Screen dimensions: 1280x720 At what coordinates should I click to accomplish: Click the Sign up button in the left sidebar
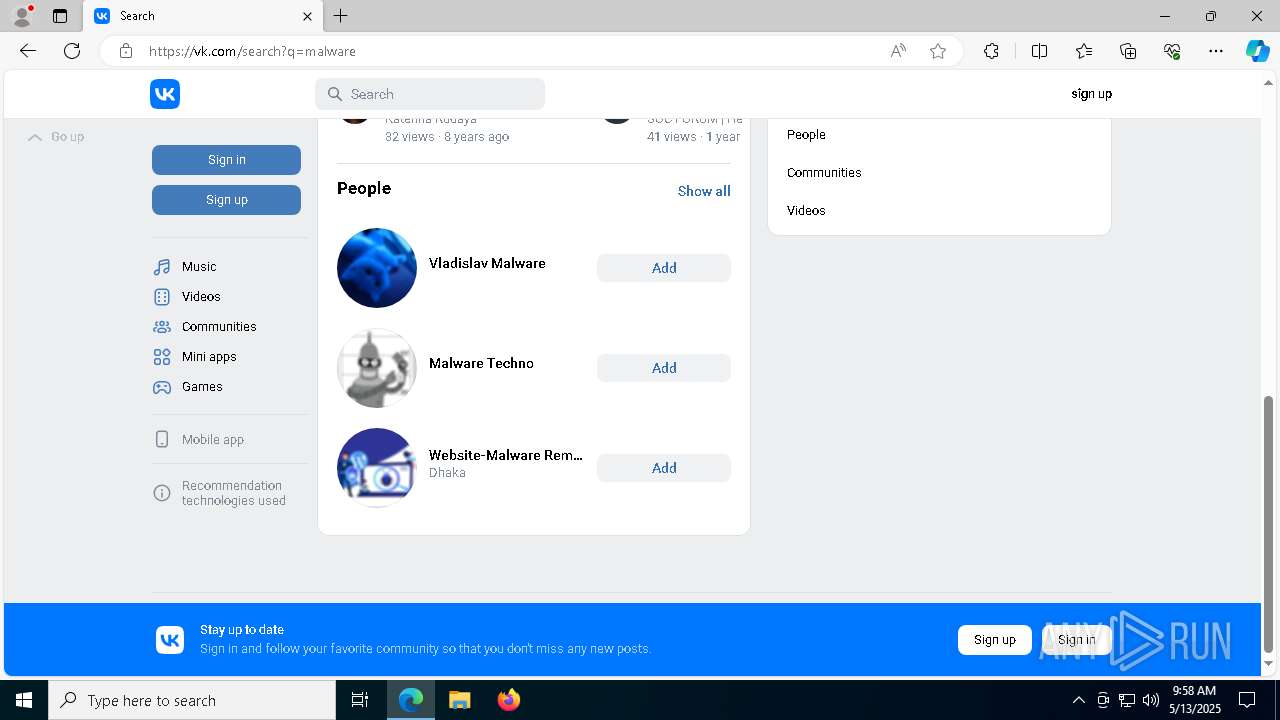[226, 200]
